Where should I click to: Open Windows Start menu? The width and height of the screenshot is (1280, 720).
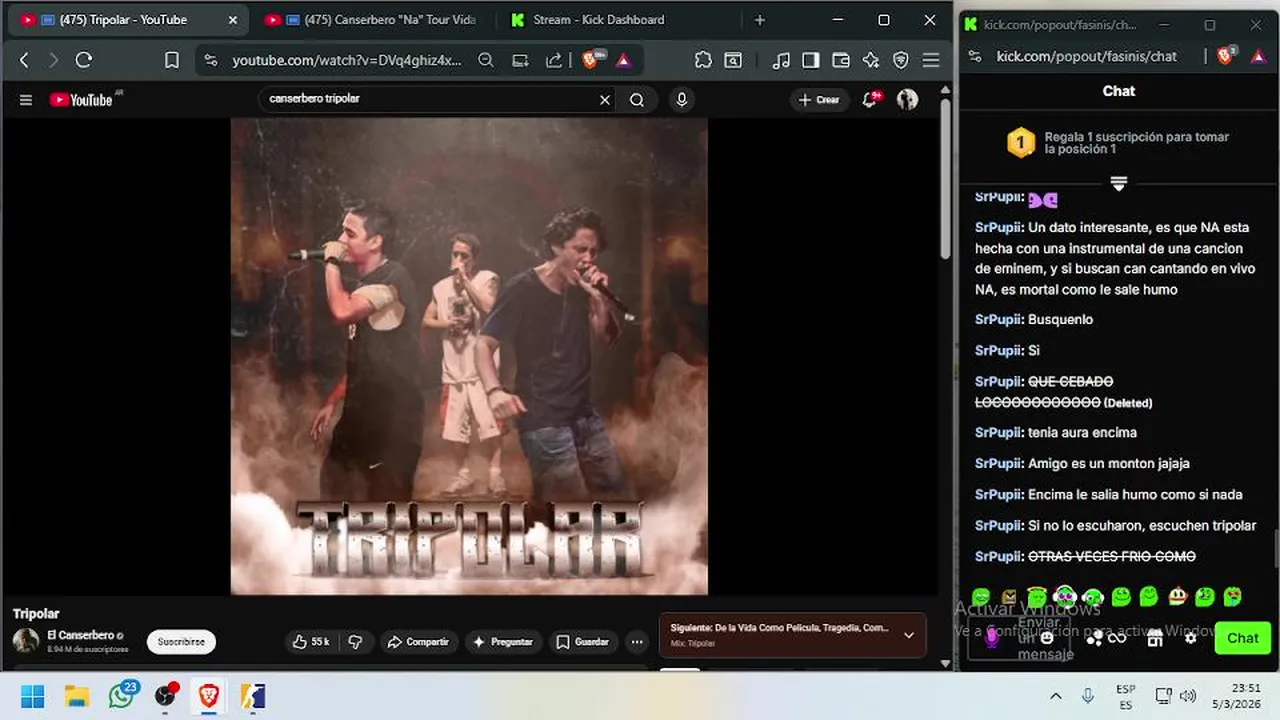click(x=33, y=696)
